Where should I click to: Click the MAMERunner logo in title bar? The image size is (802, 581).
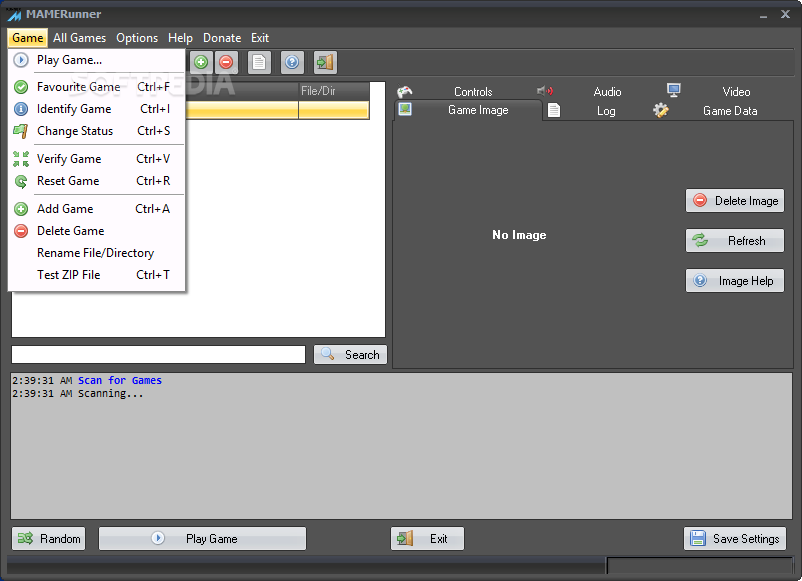pos(14,15)
